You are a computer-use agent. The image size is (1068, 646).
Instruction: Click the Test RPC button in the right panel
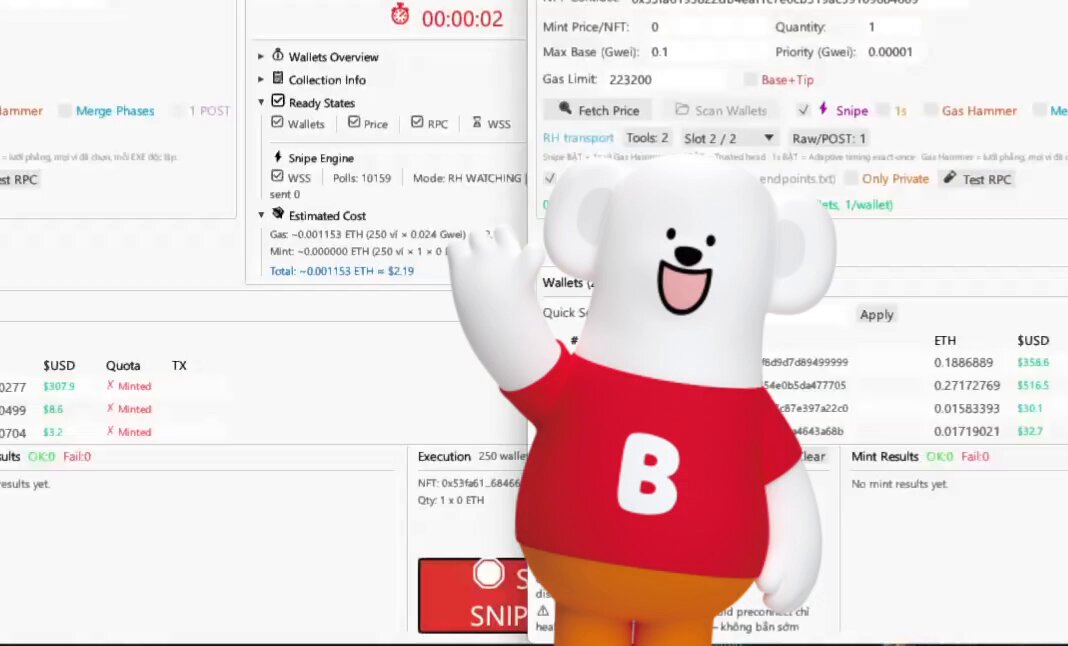coord(977,179)
